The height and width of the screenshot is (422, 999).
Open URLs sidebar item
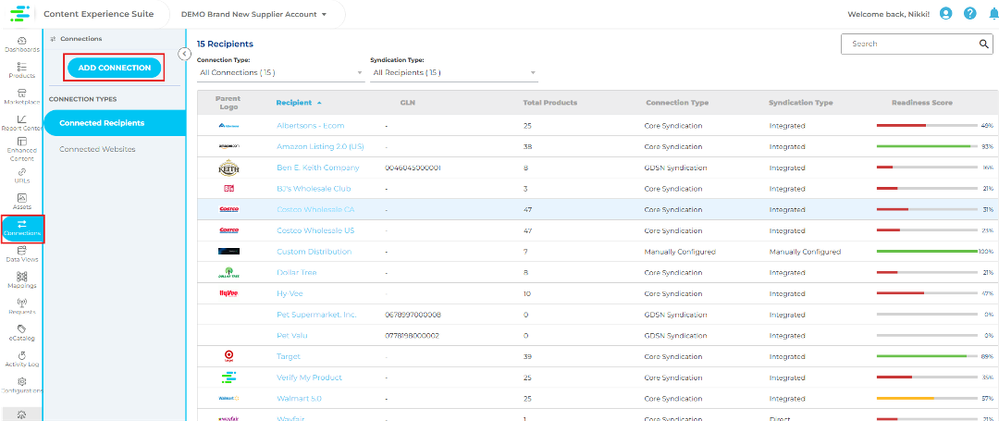(x=22, y=175)
